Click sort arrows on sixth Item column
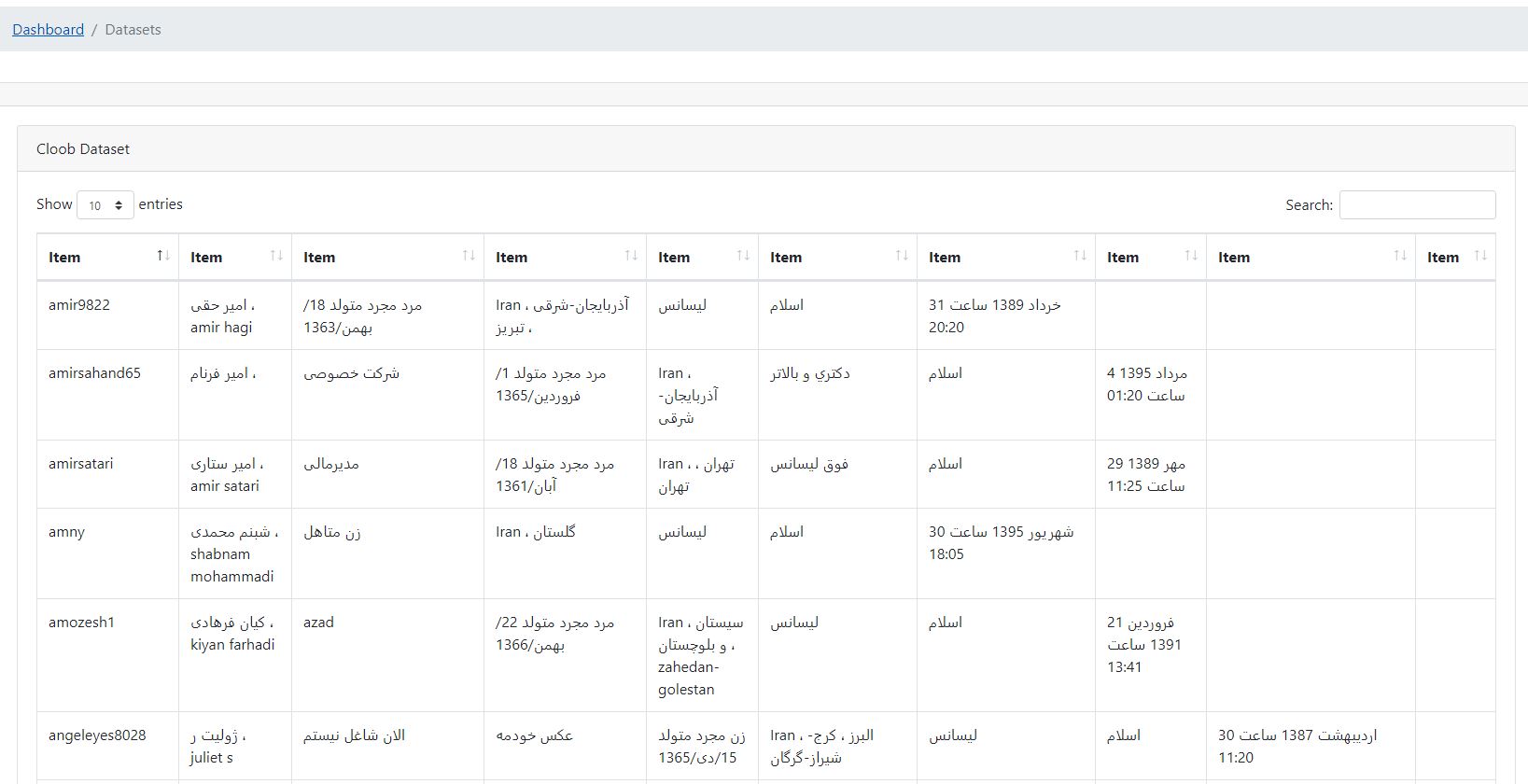1528x784 pixels. coord(902,256)
